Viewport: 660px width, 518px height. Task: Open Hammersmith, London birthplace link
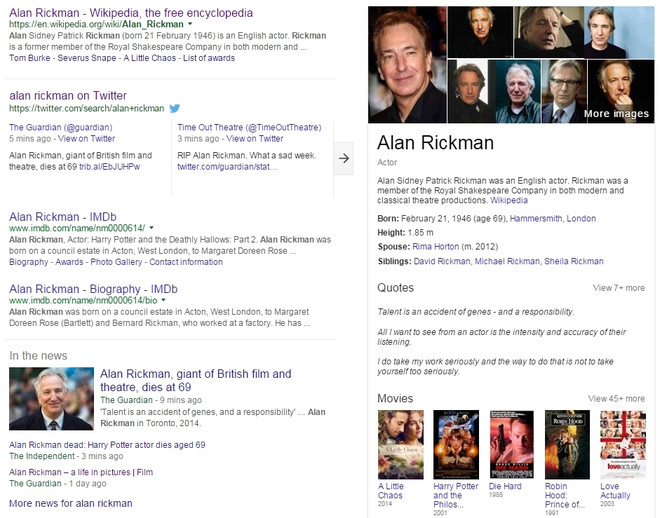[553, 218]
